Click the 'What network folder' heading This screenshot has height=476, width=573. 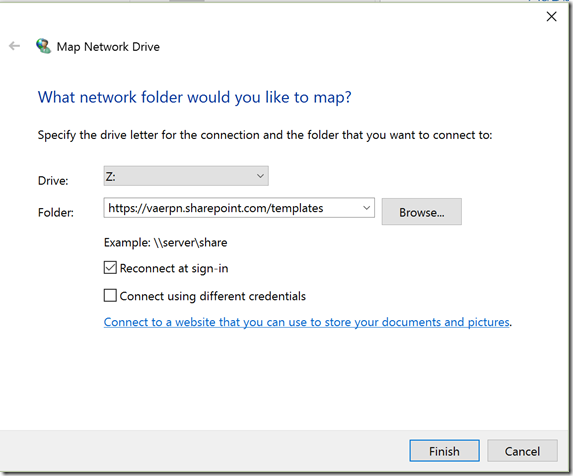tap(194, 98)
